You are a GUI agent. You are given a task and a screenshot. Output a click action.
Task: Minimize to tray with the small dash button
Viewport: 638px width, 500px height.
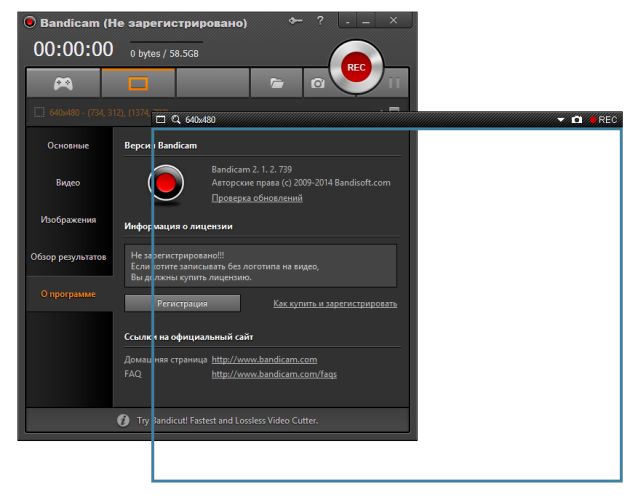(348, 21)
